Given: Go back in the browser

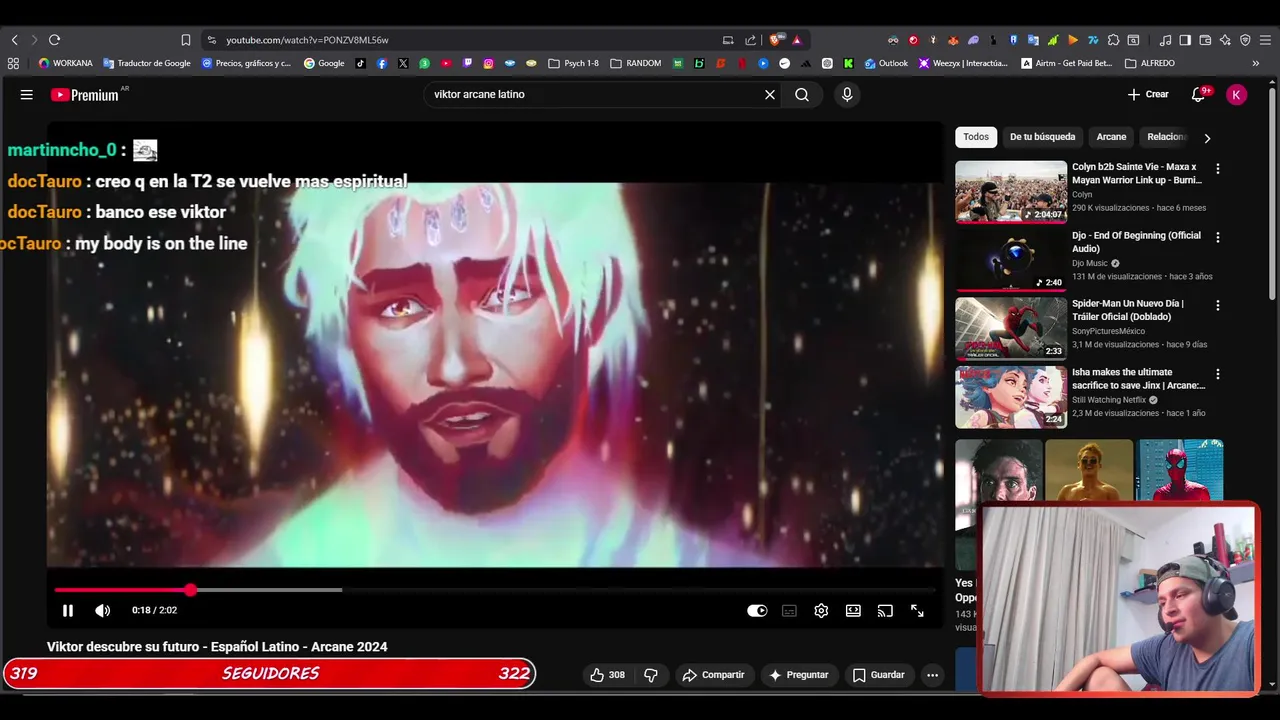Looking at the screenshot, I should tap(14, 40).
